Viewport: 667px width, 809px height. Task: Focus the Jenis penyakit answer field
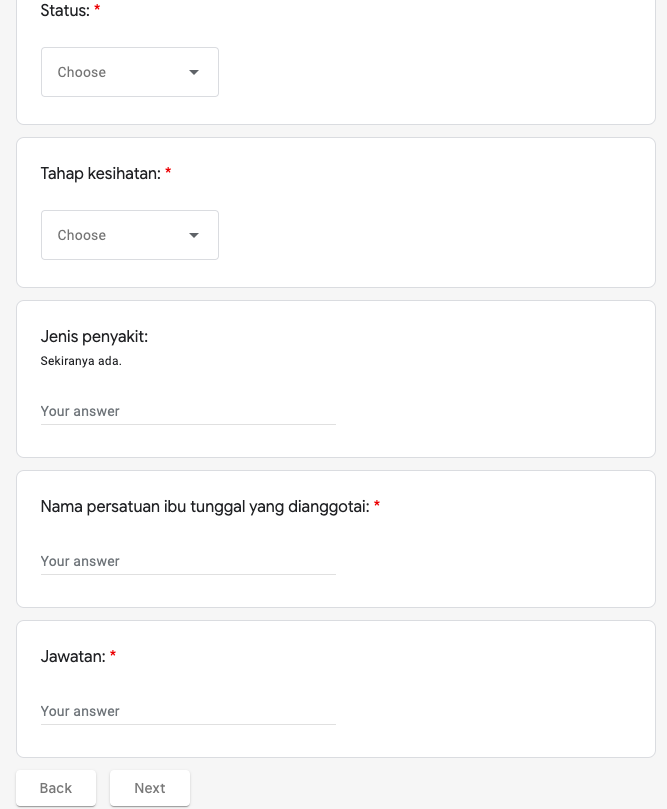tap(188, 411)
